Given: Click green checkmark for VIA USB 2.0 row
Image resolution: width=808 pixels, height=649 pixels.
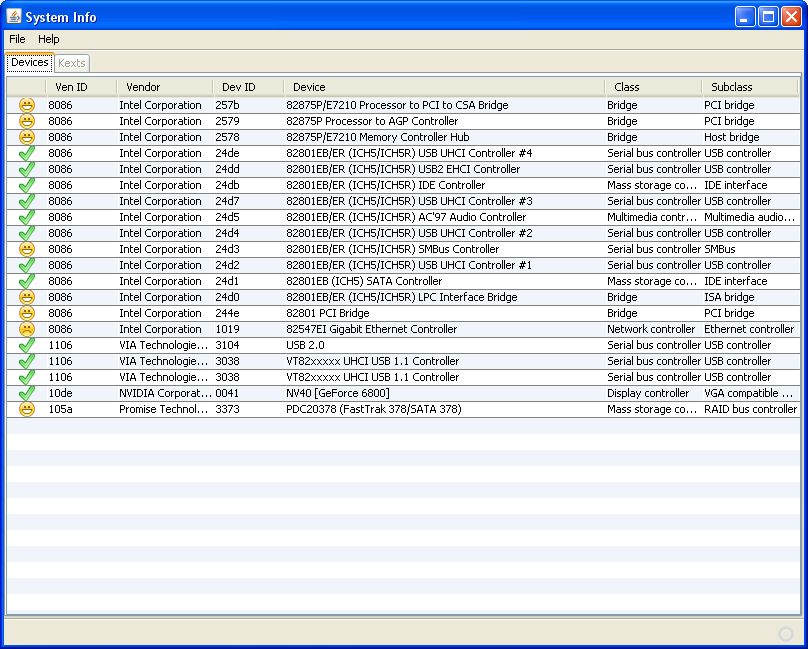Looking at the screenshot, I should point(27,345).
